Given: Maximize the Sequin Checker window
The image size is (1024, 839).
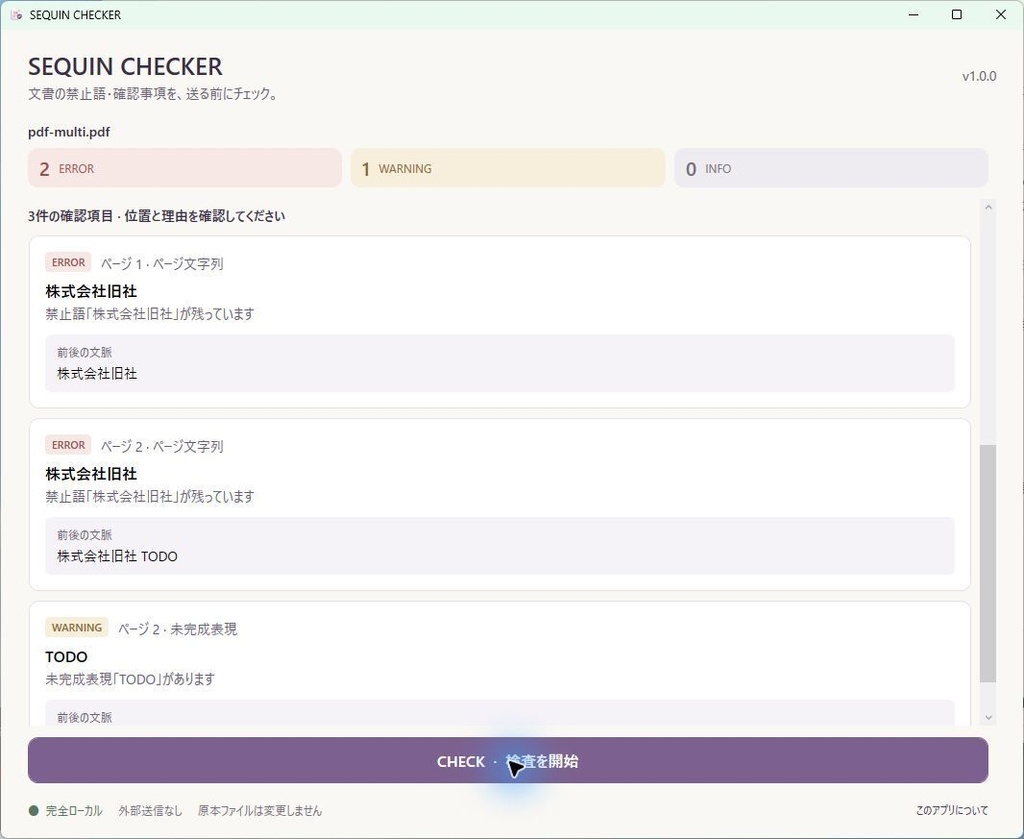Looking at the screenshot, I should coord(957,14).
